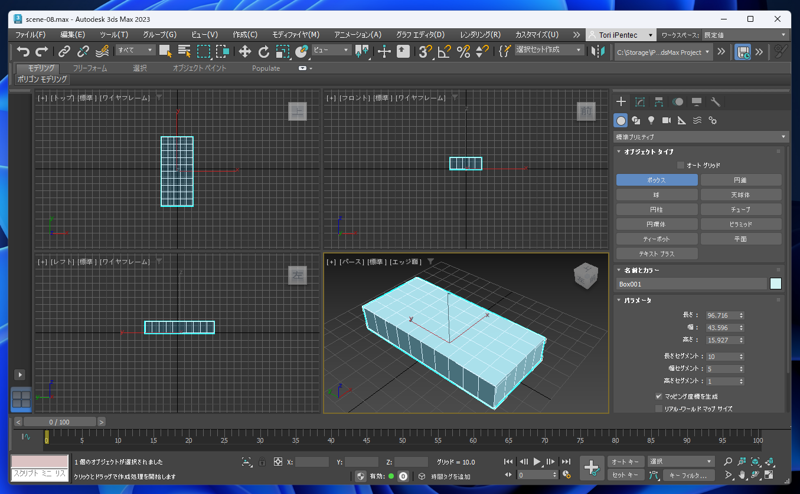Toggle Window/Crossing selection icon
The width and height of the screenshot is (800, 494).
pos(222,51)
